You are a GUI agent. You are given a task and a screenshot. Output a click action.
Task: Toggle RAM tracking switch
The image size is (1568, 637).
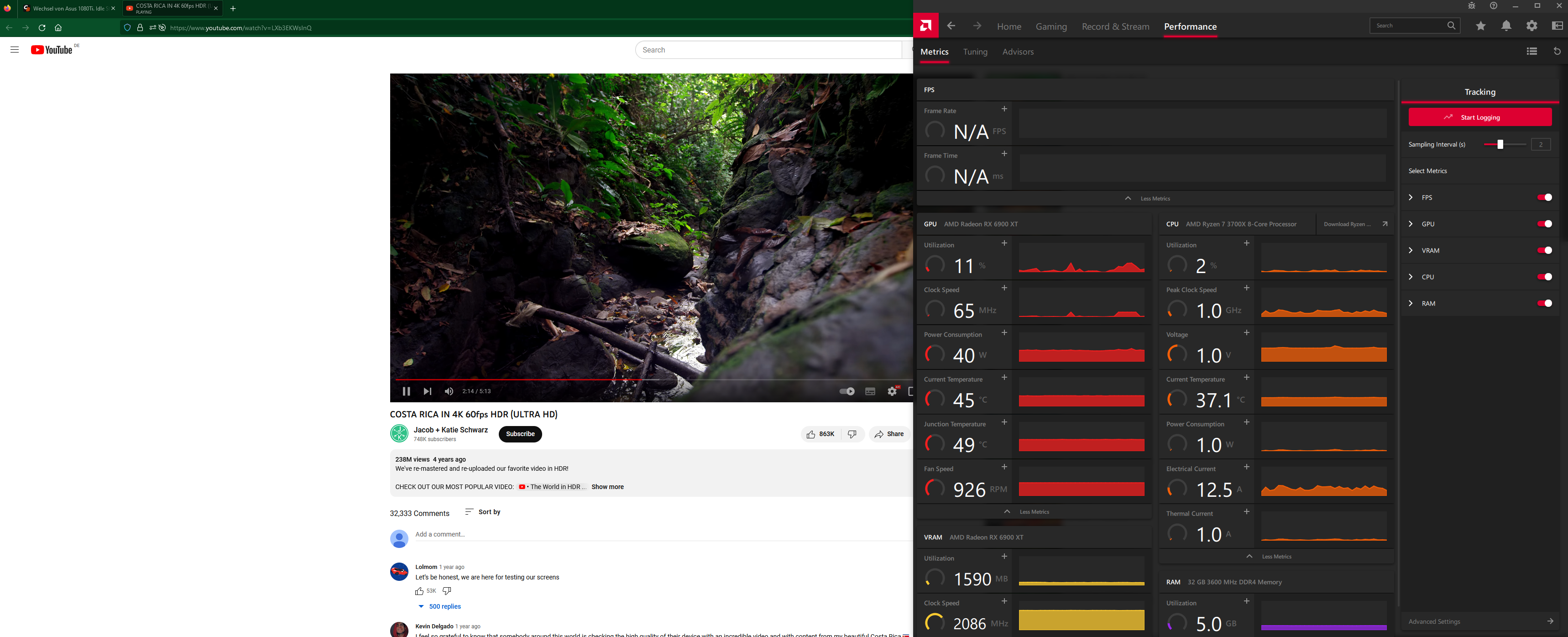coord(1544,303)
